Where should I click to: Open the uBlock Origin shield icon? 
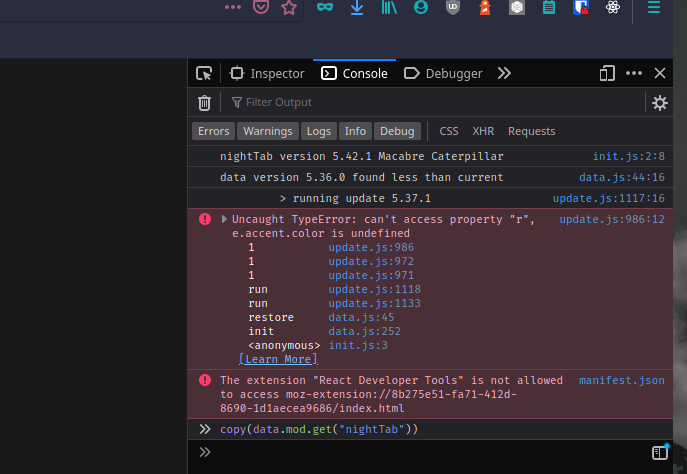[x=453, y=7]
